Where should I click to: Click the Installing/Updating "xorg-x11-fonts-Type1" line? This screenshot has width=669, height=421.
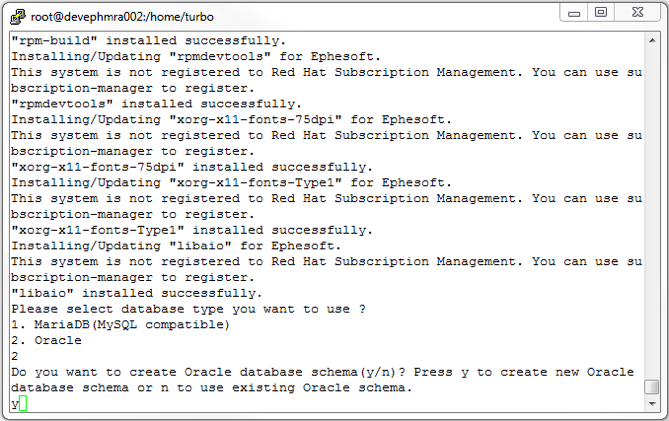231,183
